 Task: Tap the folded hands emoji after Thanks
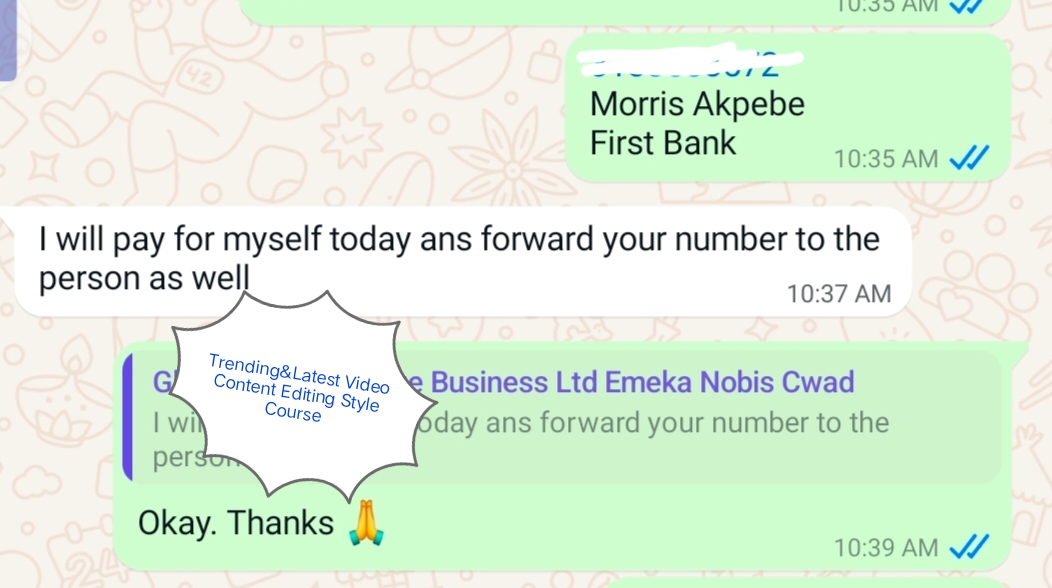coord(366,523)
